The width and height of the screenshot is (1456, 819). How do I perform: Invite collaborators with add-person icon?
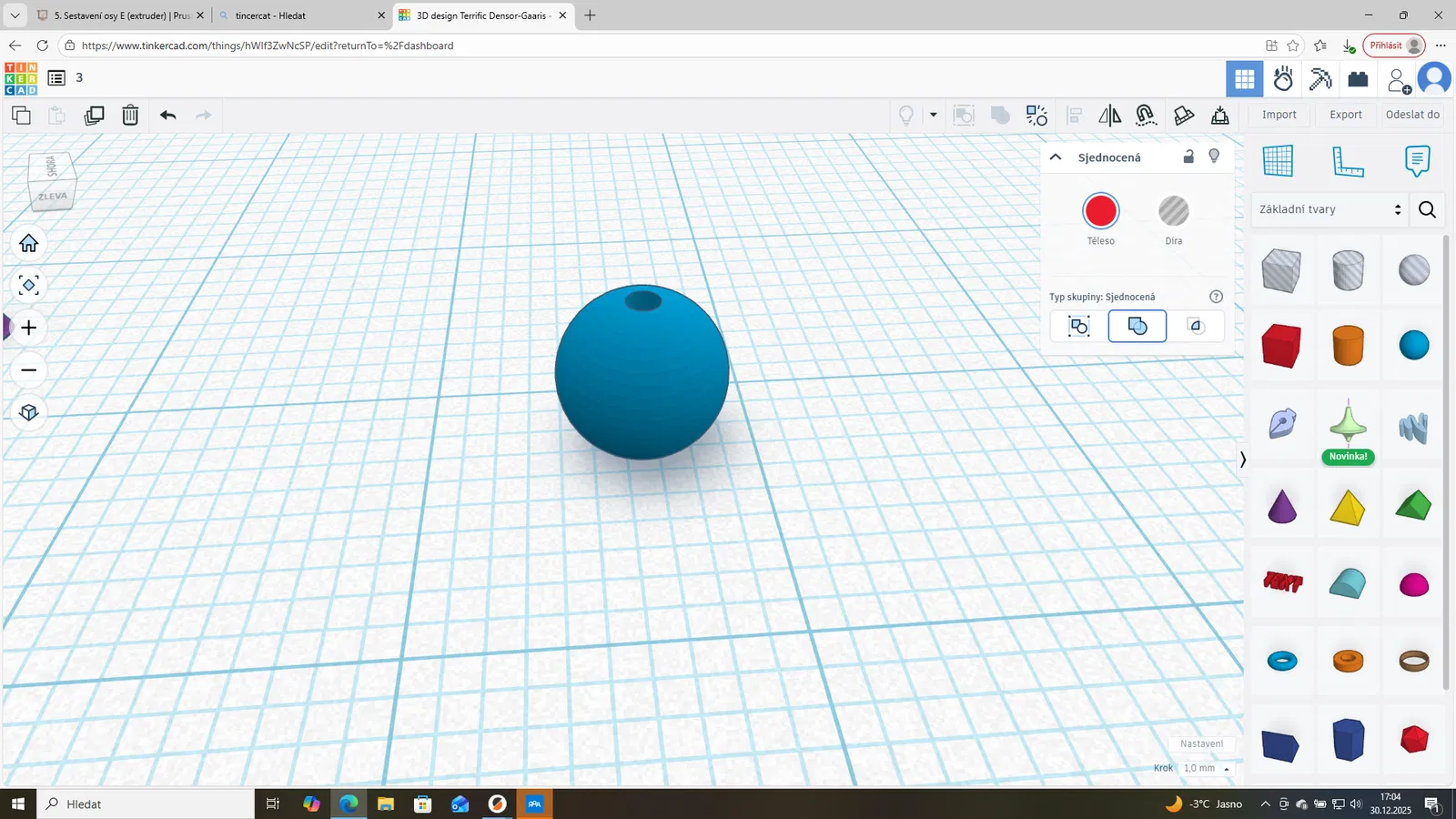[1398, 80]
